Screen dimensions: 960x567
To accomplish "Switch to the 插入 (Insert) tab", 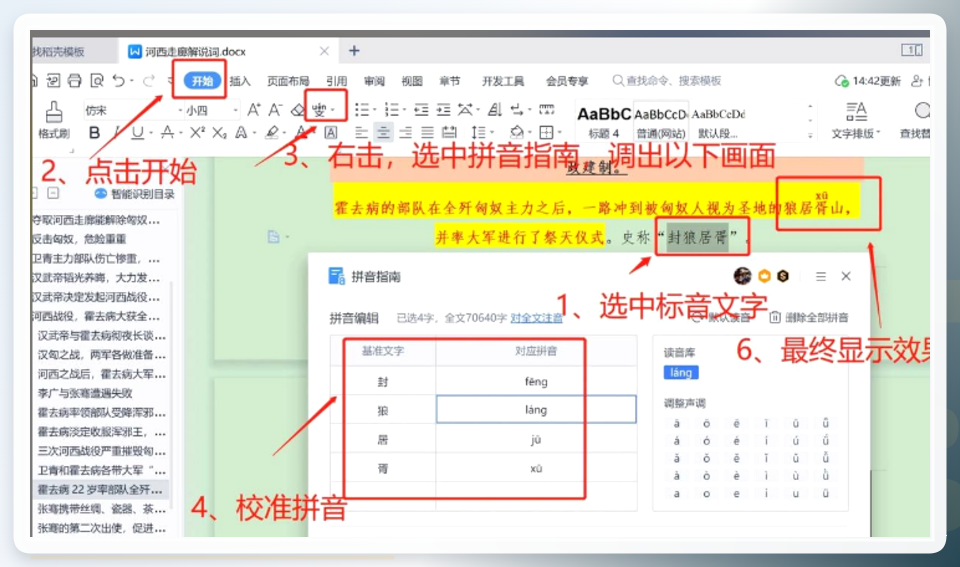I will [x=240, y=81].
